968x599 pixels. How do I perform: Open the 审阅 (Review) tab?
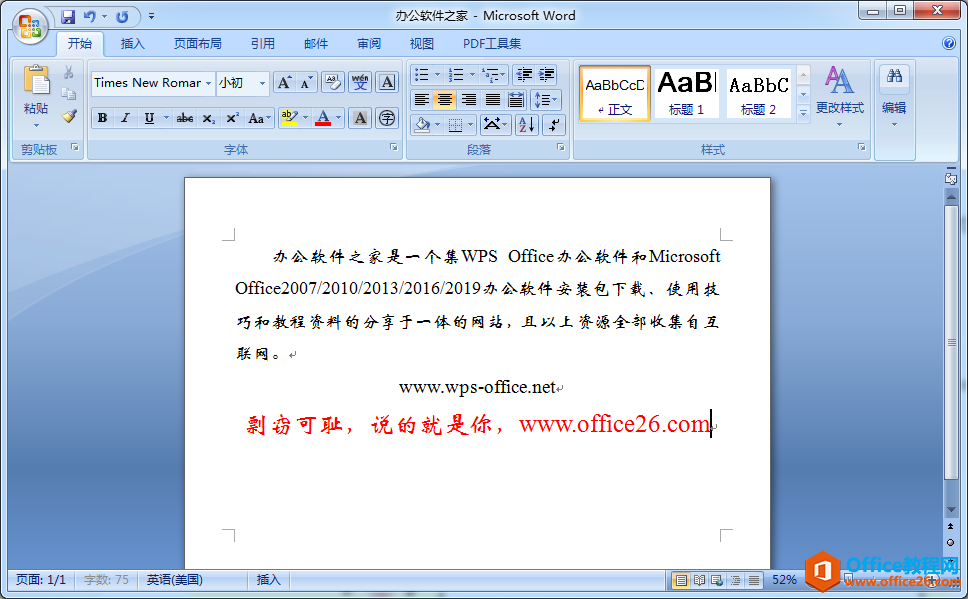click(x=369, y=44)
